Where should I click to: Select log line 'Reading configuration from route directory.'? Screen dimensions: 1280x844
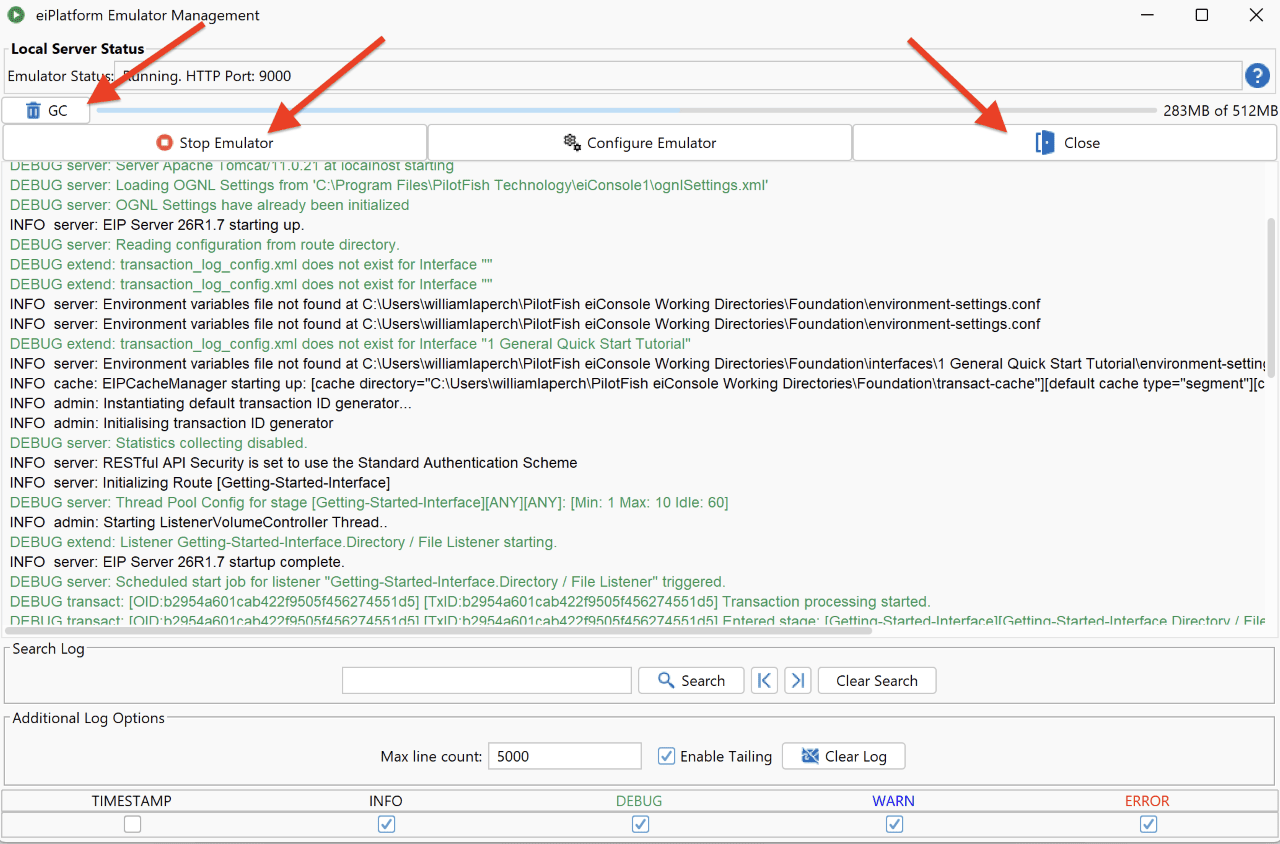(x=205, y=244)
